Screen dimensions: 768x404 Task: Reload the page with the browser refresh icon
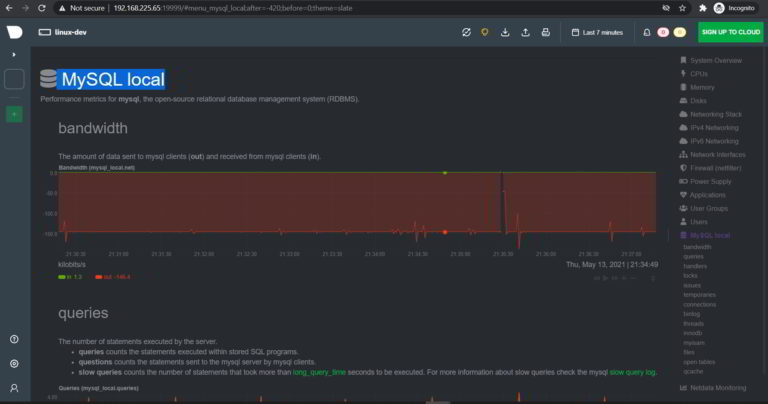[42, 8]
